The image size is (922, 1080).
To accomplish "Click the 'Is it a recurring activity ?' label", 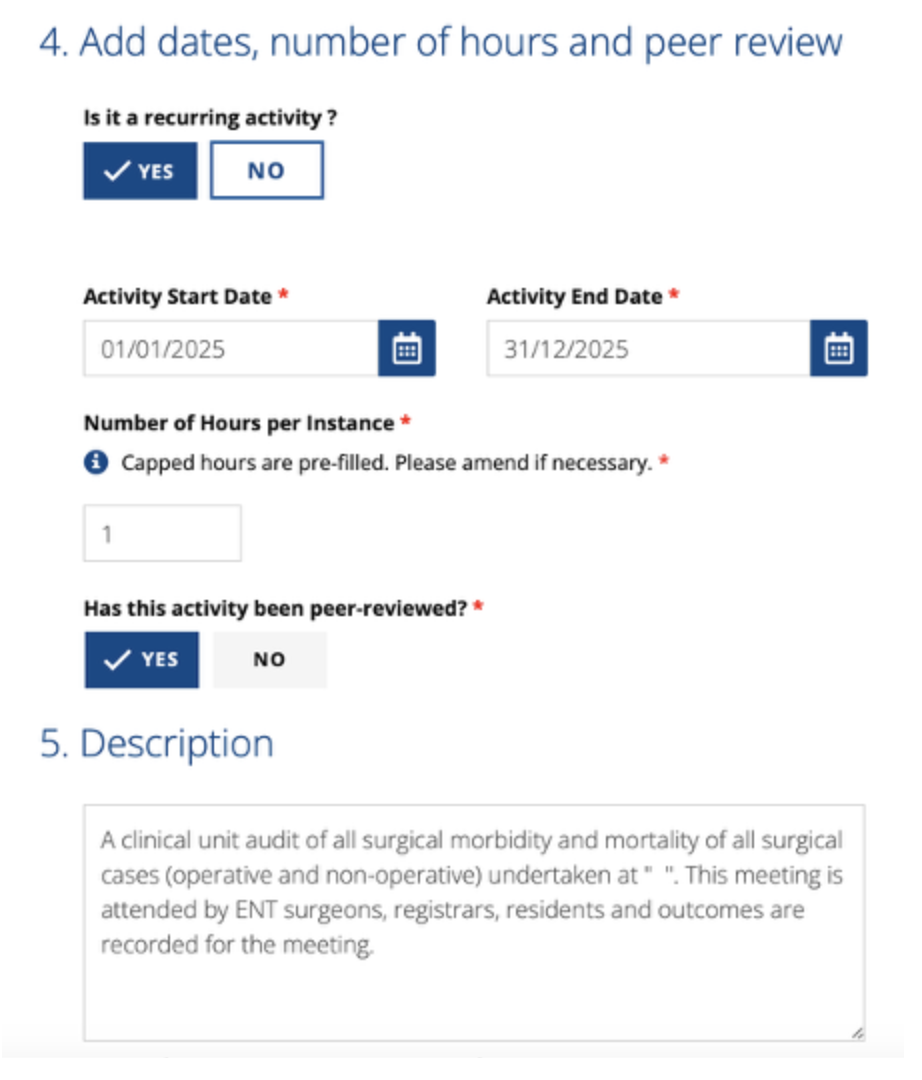I will point(209,118).
